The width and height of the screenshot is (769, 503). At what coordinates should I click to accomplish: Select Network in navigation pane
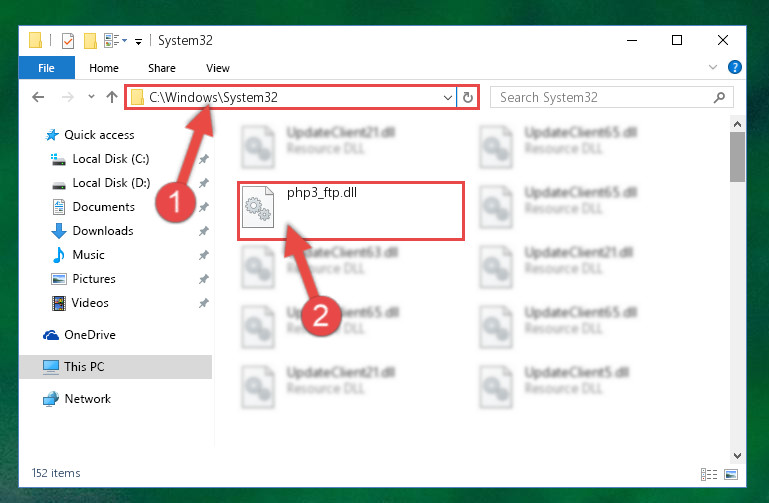87,399
